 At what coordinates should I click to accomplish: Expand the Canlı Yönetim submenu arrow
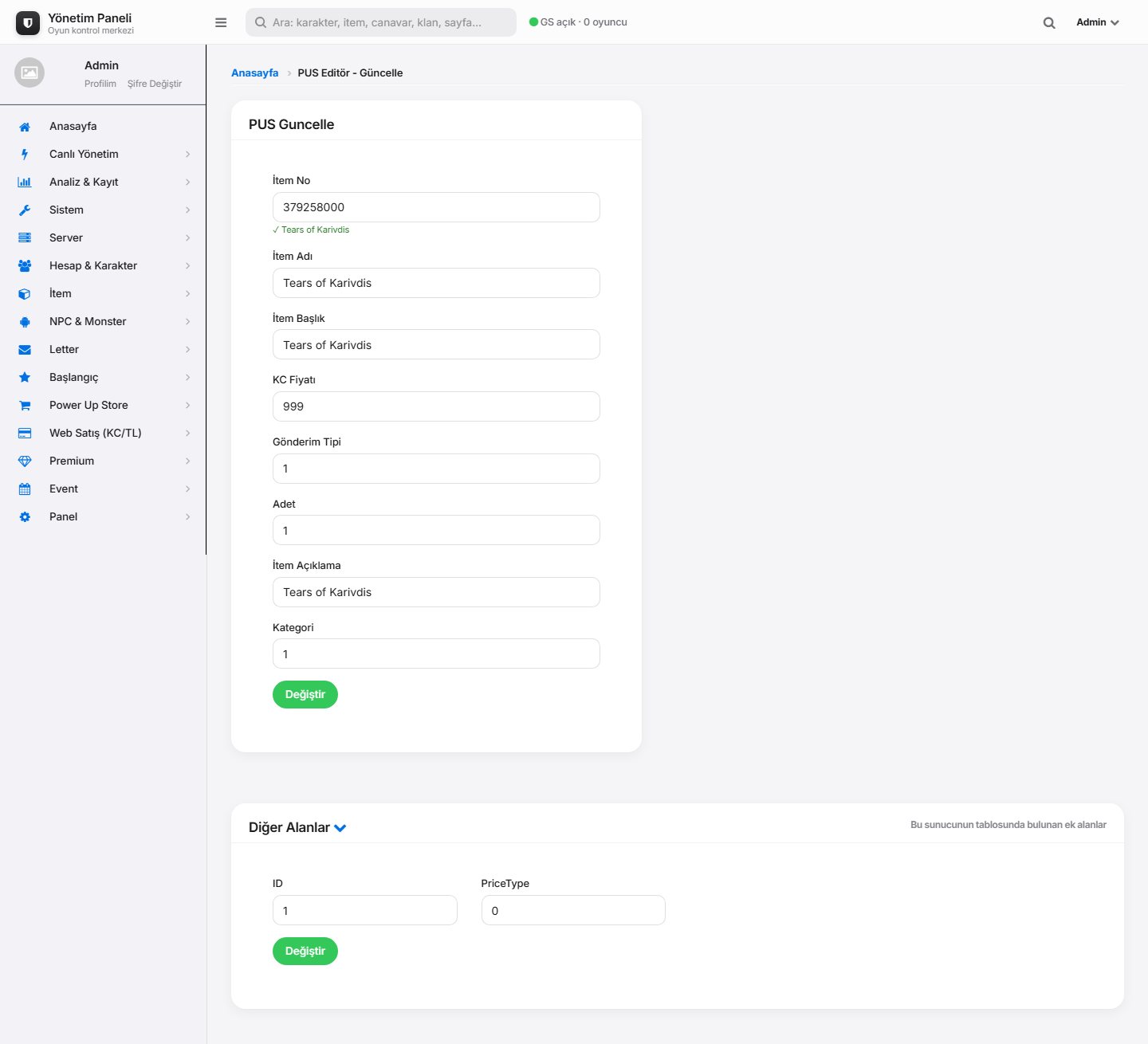pos(188,155)
